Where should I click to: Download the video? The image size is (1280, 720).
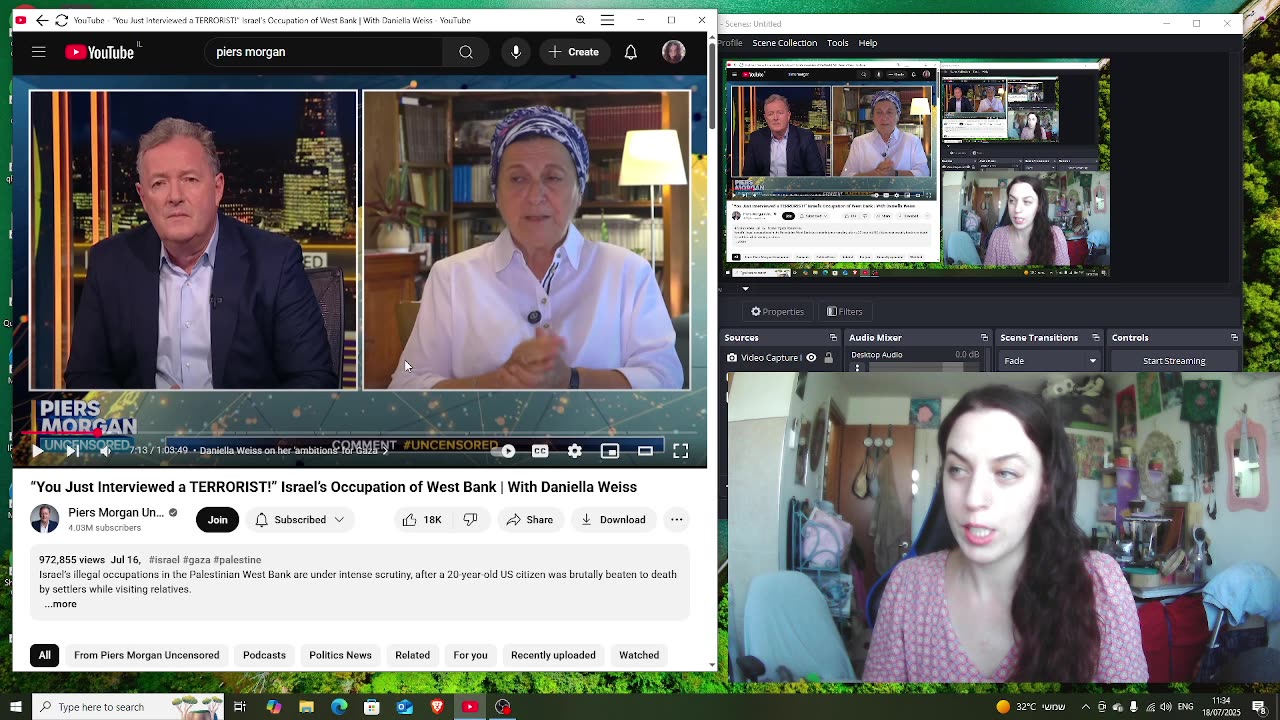[x=613, y=520]
